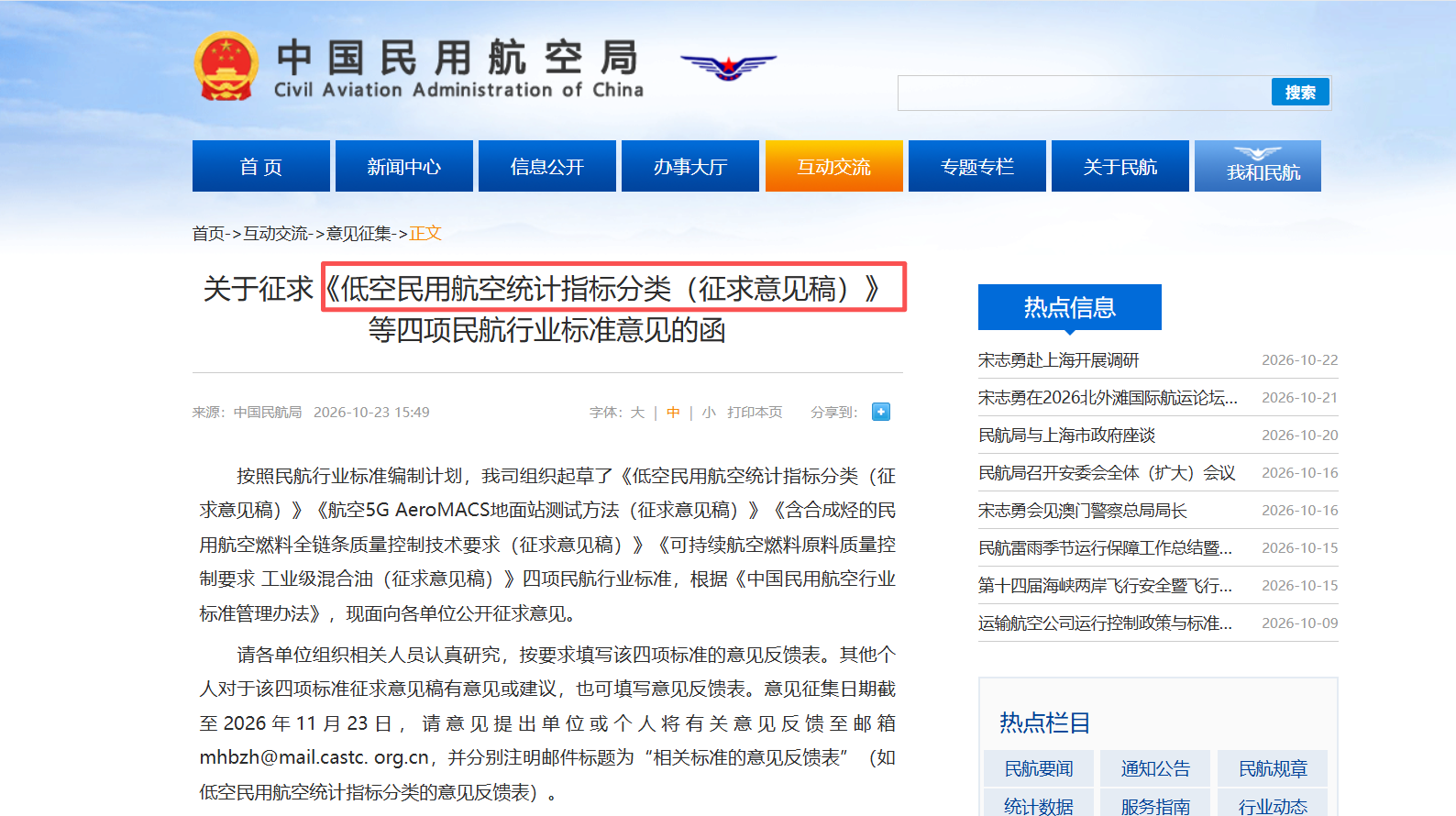The image size is (1456, 816).
Task: Click the CAAC wings emblem icon
Action: click(x=728, y=66)
